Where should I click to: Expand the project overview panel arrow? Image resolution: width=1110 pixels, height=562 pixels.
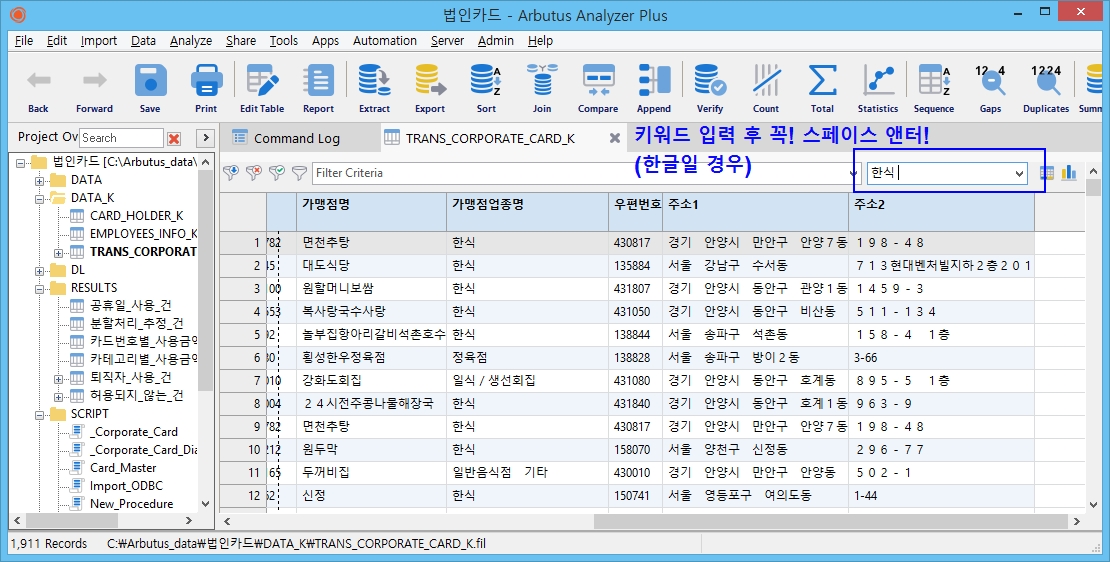click(204, 138)
